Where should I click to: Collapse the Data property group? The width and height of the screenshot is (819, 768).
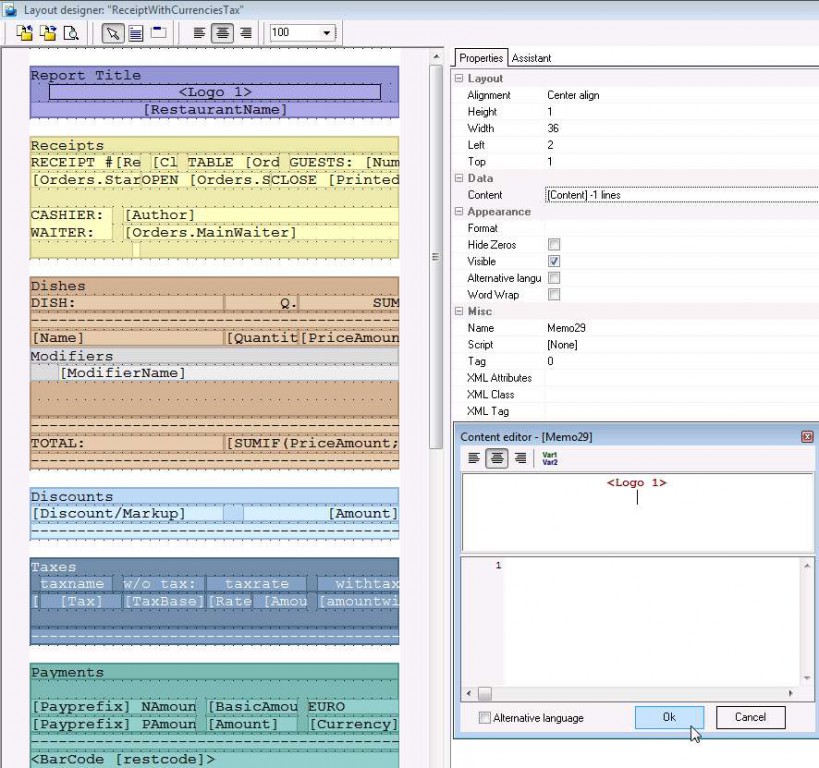(x=459, y=178)
